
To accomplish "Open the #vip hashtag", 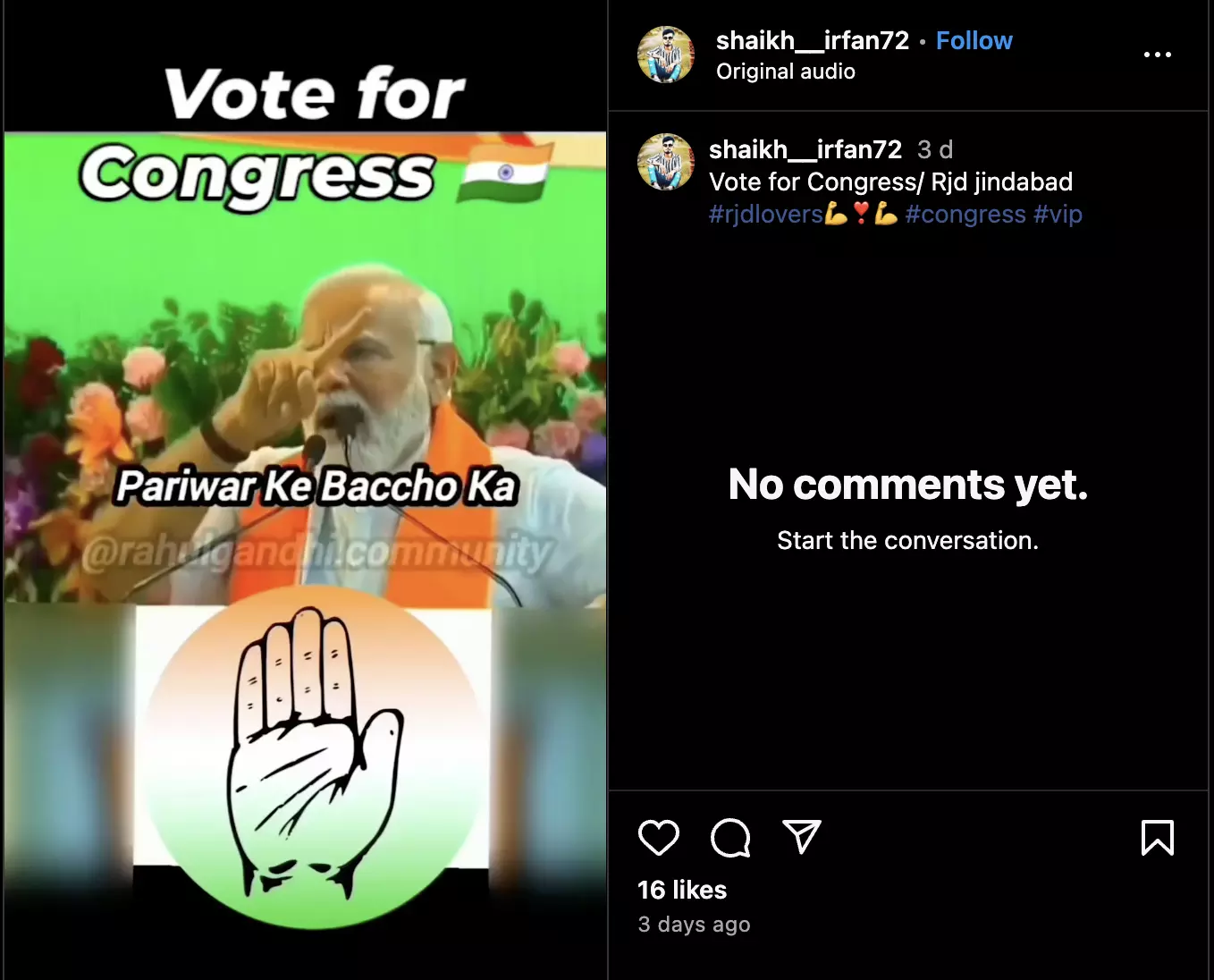I will (x=1058, y=215).
